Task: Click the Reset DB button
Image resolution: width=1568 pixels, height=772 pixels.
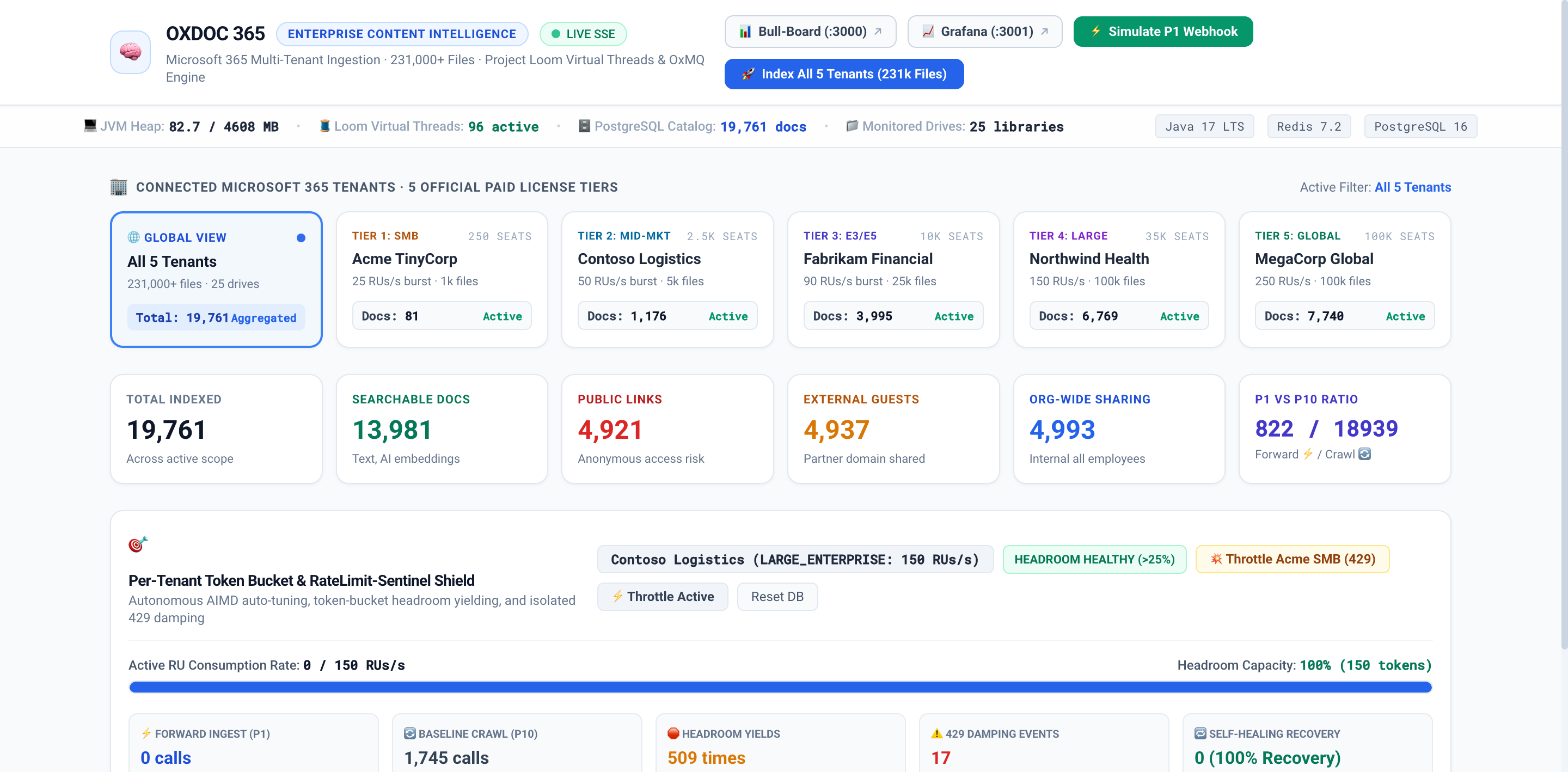Action: point(777,597)
